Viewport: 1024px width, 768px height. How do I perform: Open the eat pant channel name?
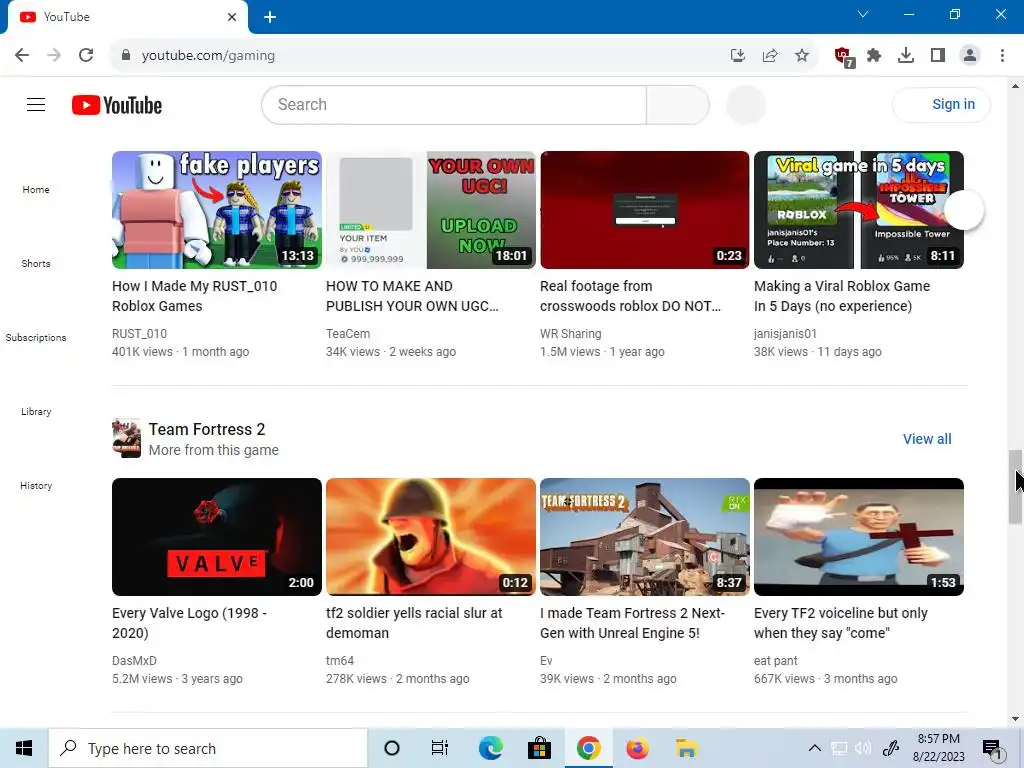775,660
